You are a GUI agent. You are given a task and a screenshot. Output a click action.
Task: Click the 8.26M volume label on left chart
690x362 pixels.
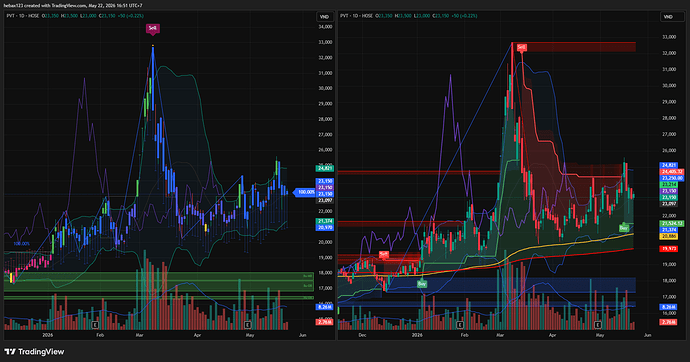click(x=325, y=307)
